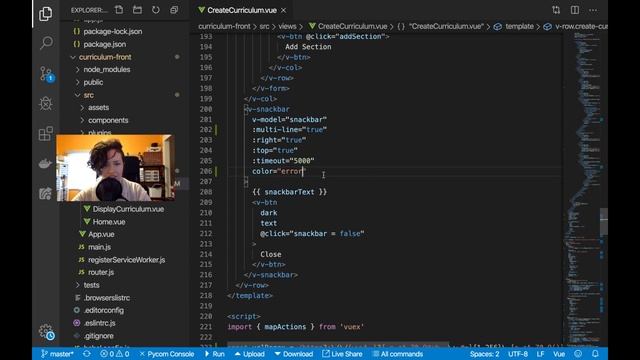This screenshot has height=360, width=640.
Task: Open changes compare icon in editor toolbar
Action: click(x=556, y=10)
